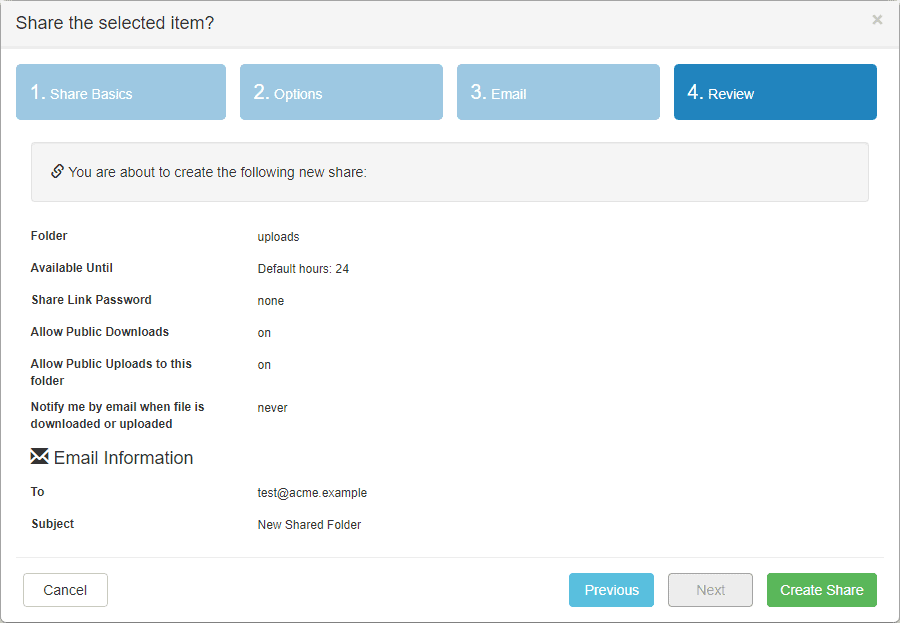Click the 'To' label
The height and width of the screenshot is (623, 900).
pos(37,492)
